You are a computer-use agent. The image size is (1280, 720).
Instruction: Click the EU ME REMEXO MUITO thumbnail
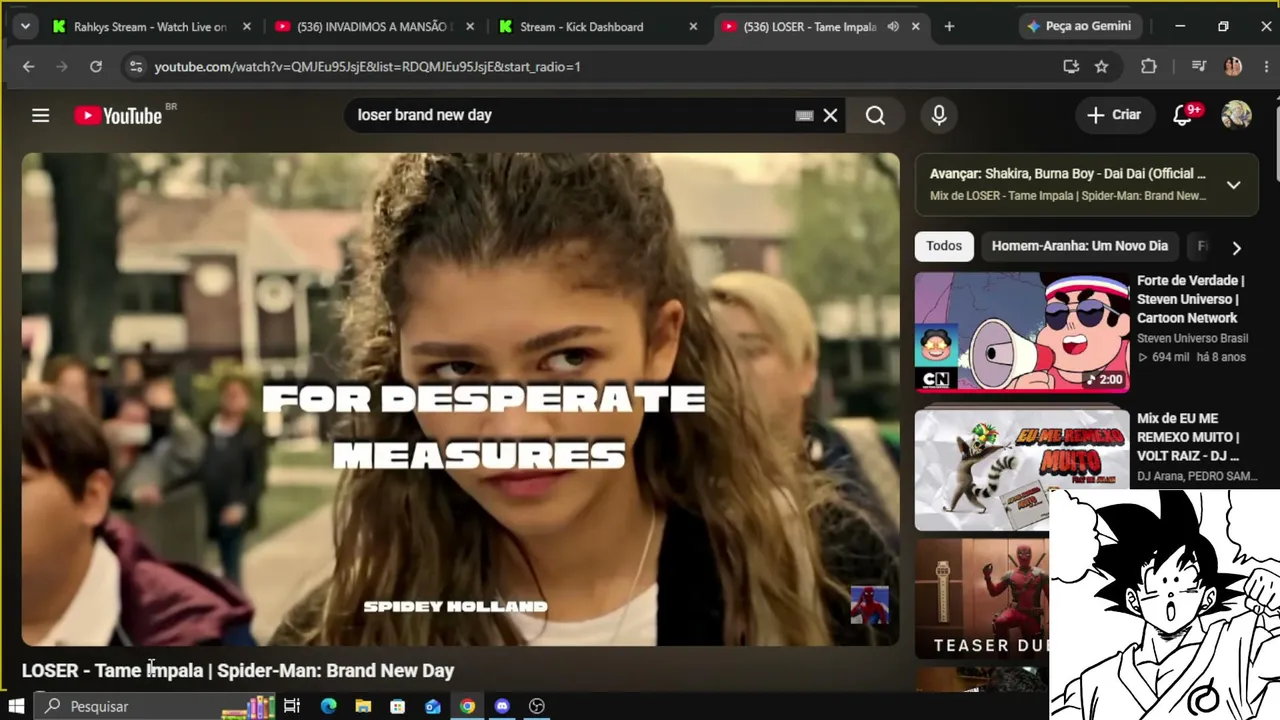tap(1022, 469)
